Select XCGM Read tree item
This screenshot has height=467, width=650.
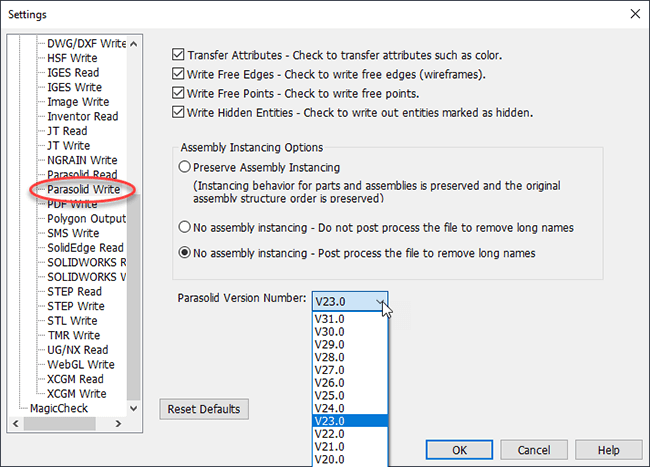click(x=75, y=379)
